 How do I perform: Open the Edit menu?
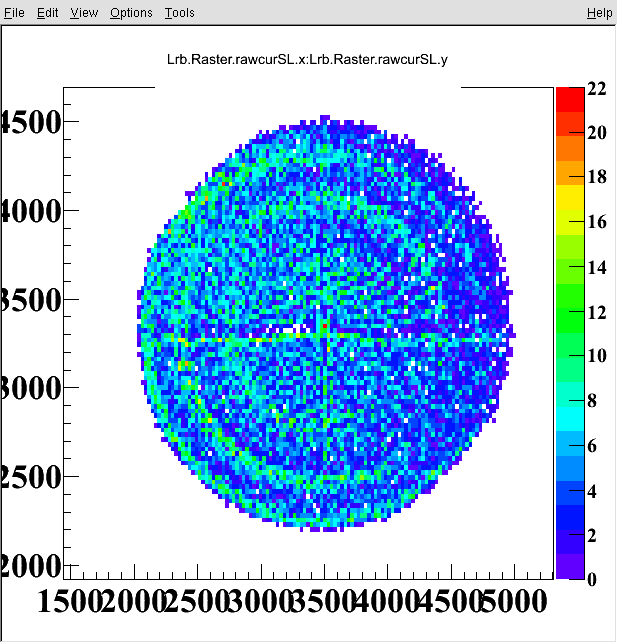pos(48,13)
